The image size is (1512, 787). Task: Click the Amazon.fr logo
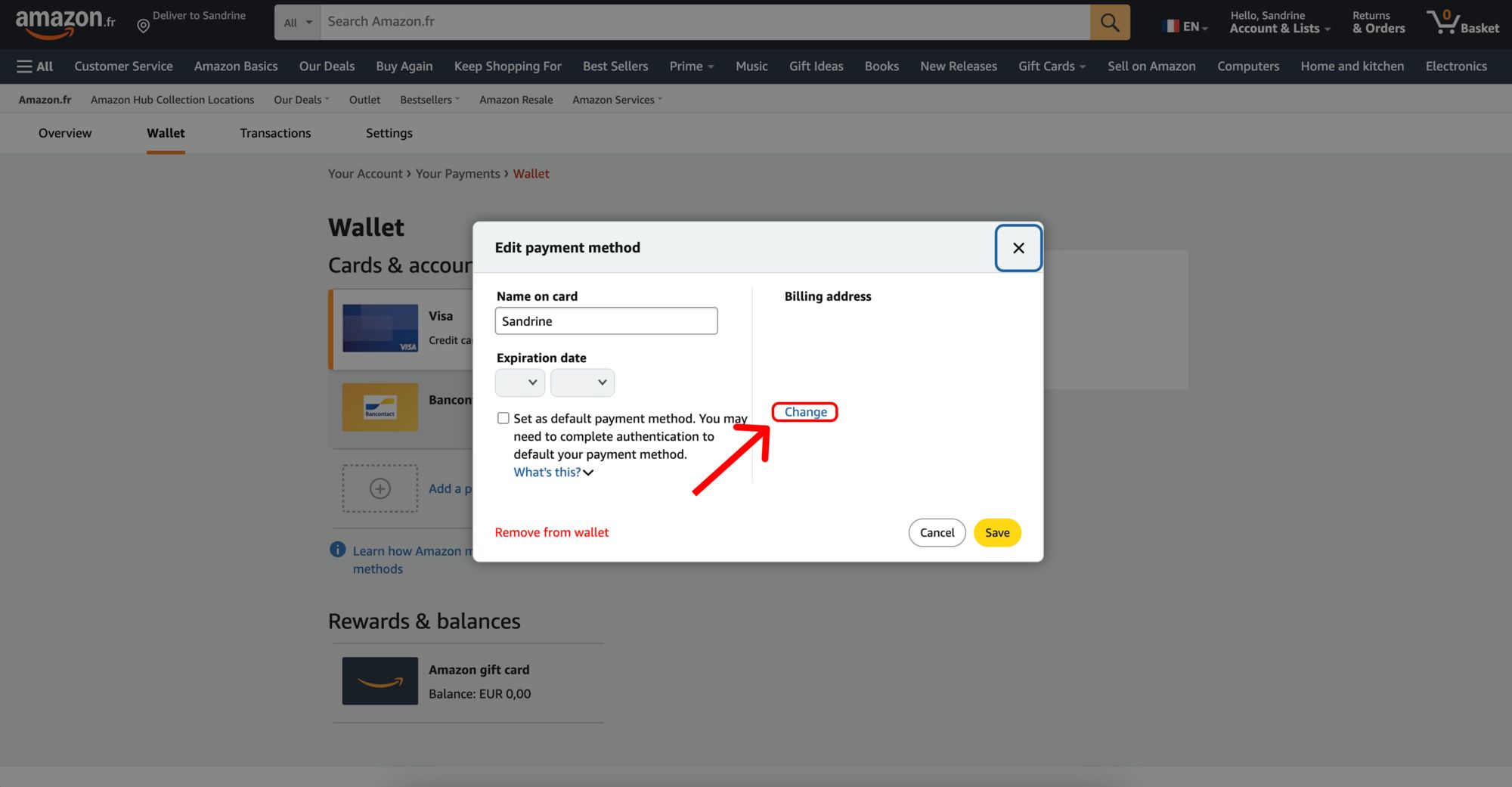66,23
